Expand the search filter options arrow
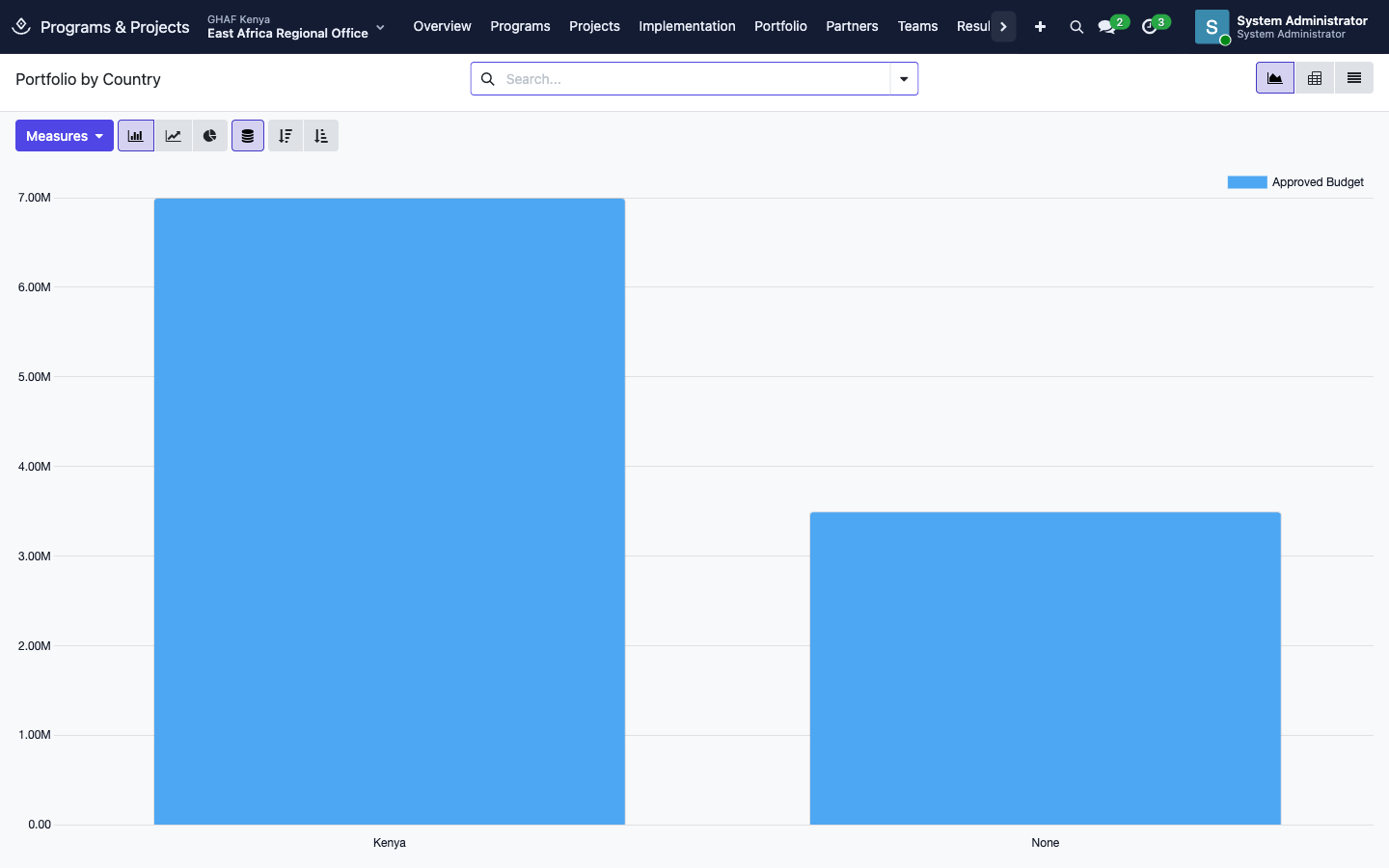1389x868 pixels. coord(904,79)
